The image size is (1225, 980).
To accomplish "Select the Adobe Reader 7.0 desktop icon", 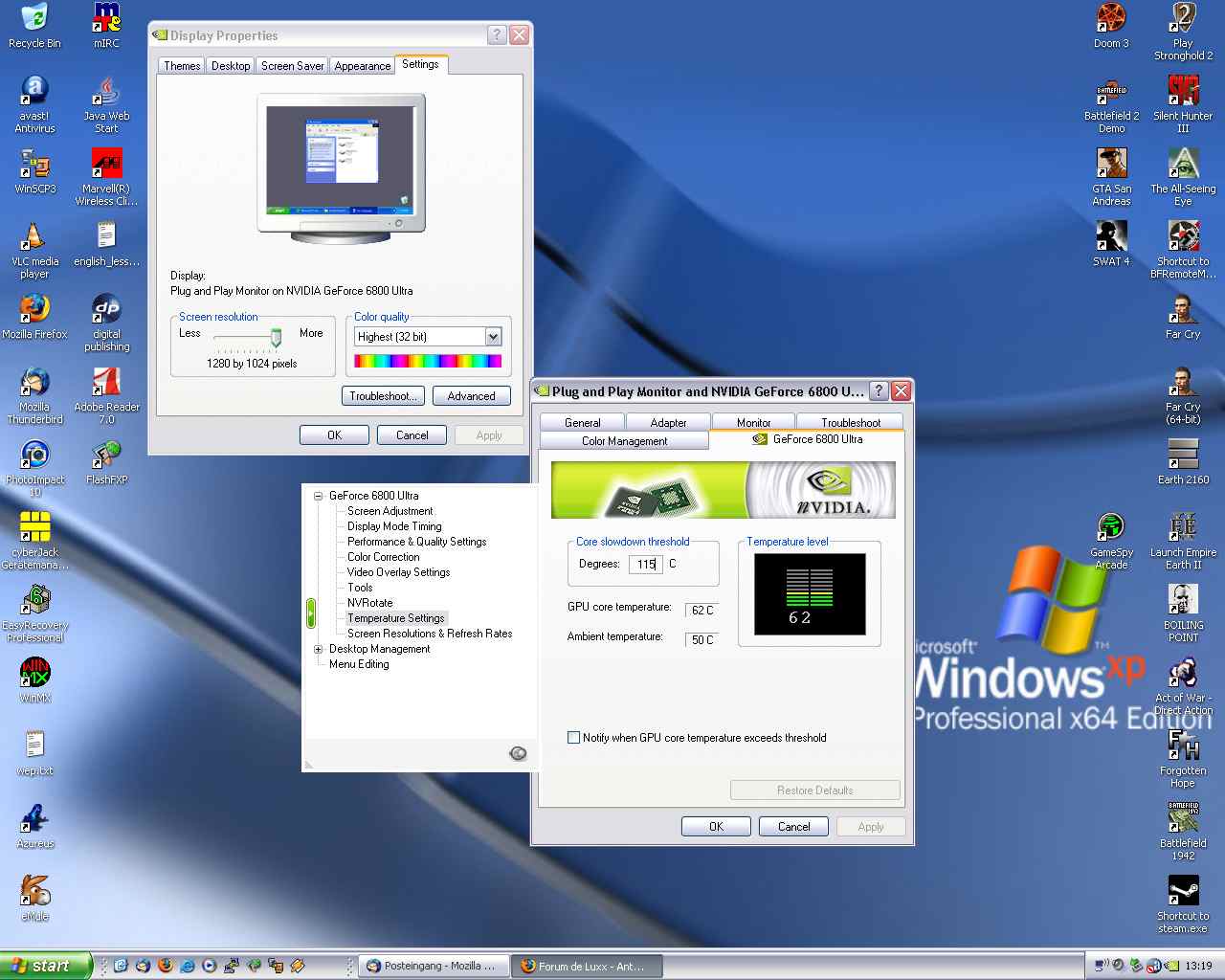I will point(106,395).
